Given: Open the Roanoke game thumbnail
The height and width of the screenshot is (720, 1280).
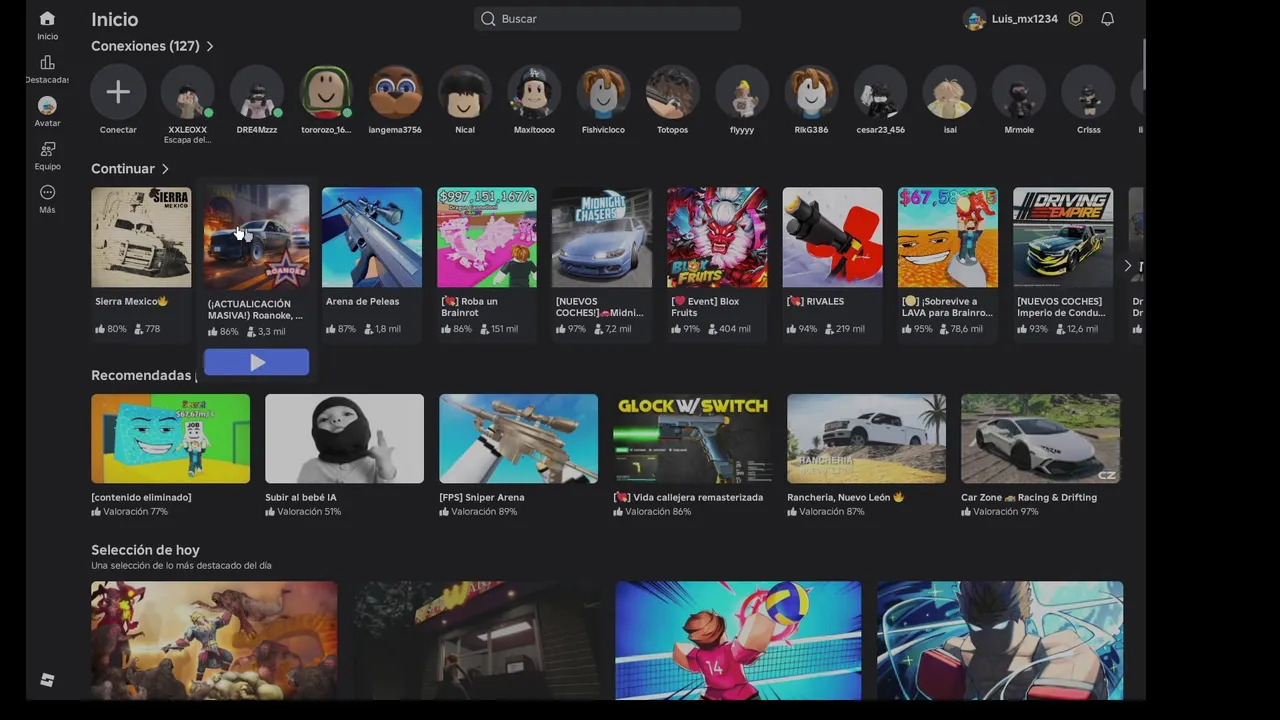Looking at the screenshot, I should (256, 237).
